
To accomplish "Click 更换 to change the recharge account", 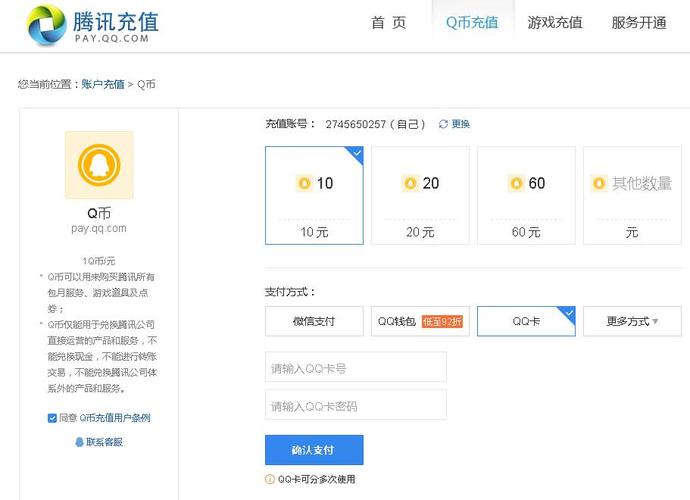I will (461, 124).
